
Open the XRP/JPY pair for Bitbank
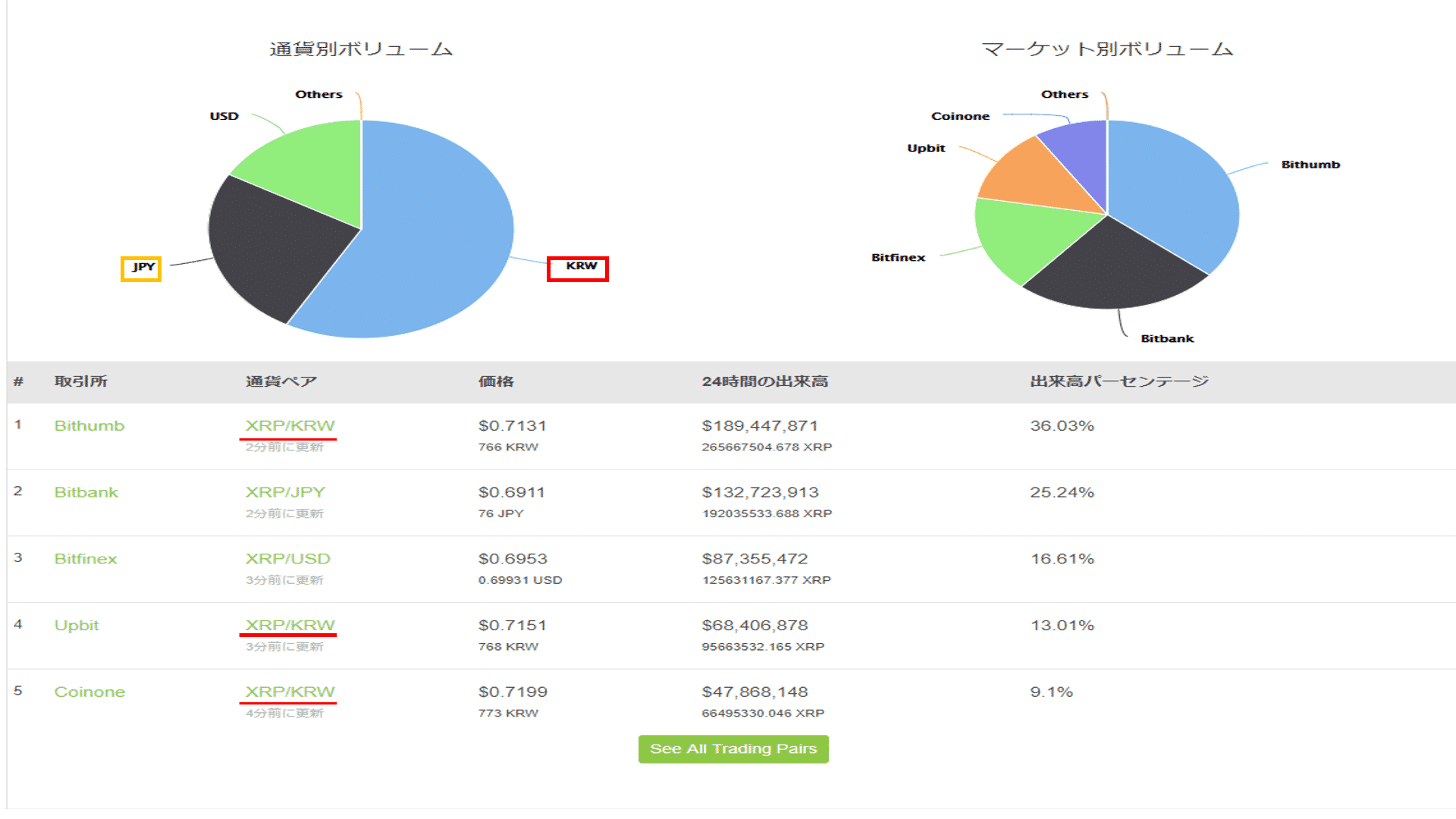coord(285,493)
